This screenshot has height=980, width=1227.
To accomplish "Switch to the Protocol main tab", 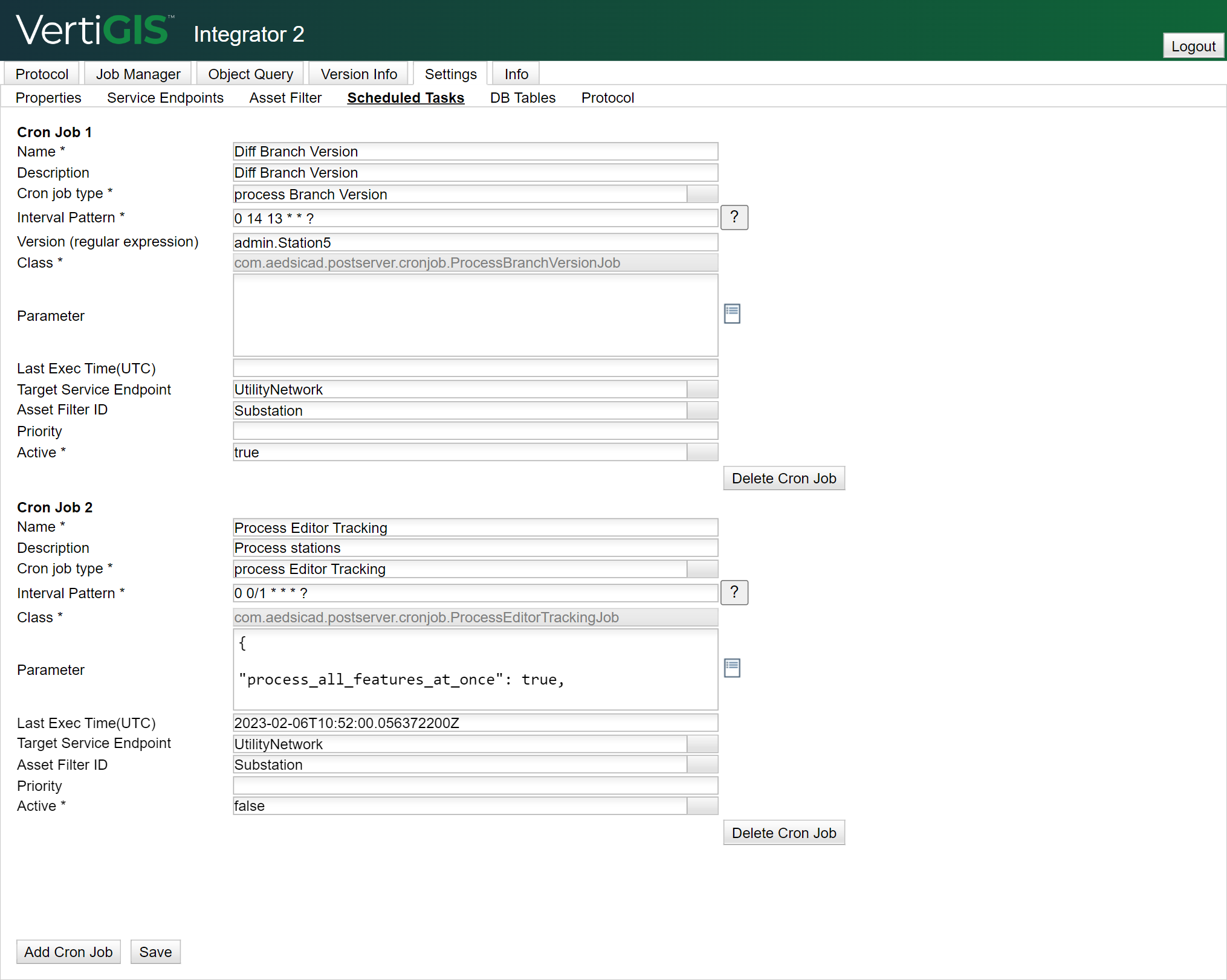I will [x=42, y=74].
